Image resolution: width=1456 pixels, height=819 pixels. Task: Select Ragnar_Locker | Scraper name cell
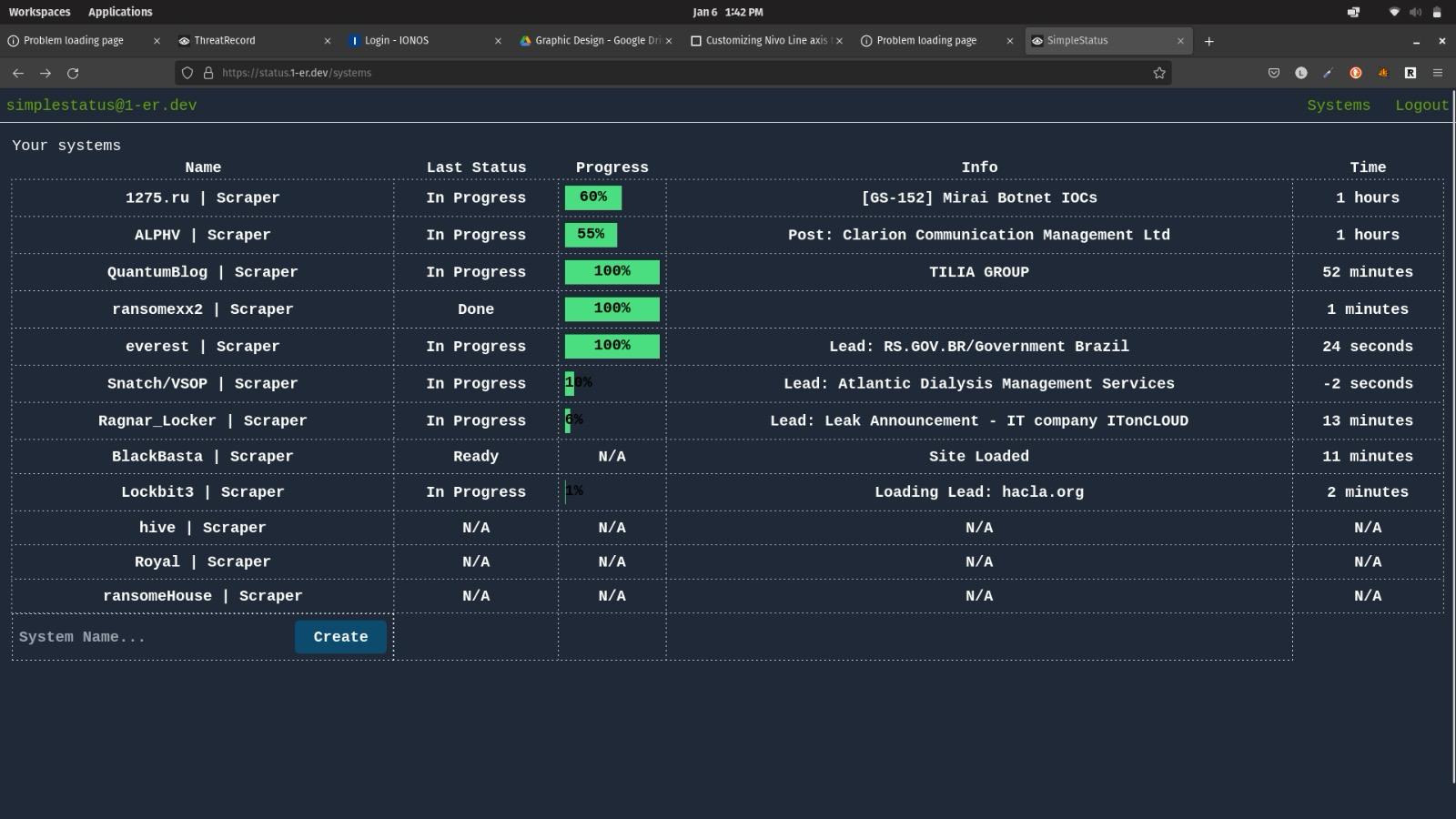tap(203, 421)
